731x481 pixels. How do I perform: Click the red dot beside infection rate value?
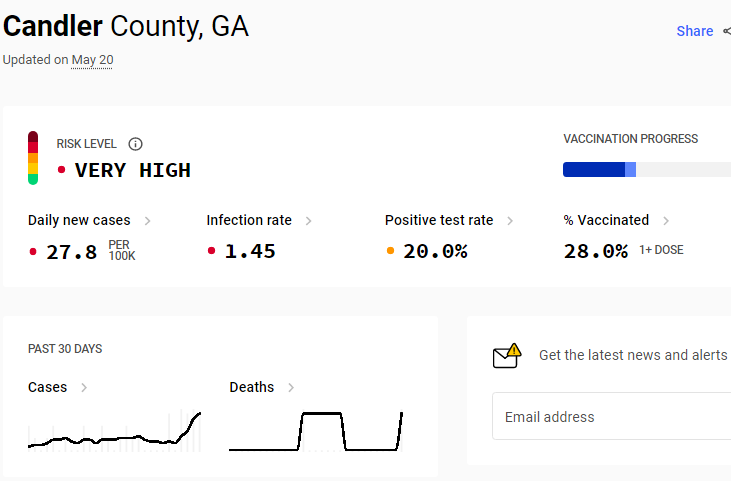(211, 251)
